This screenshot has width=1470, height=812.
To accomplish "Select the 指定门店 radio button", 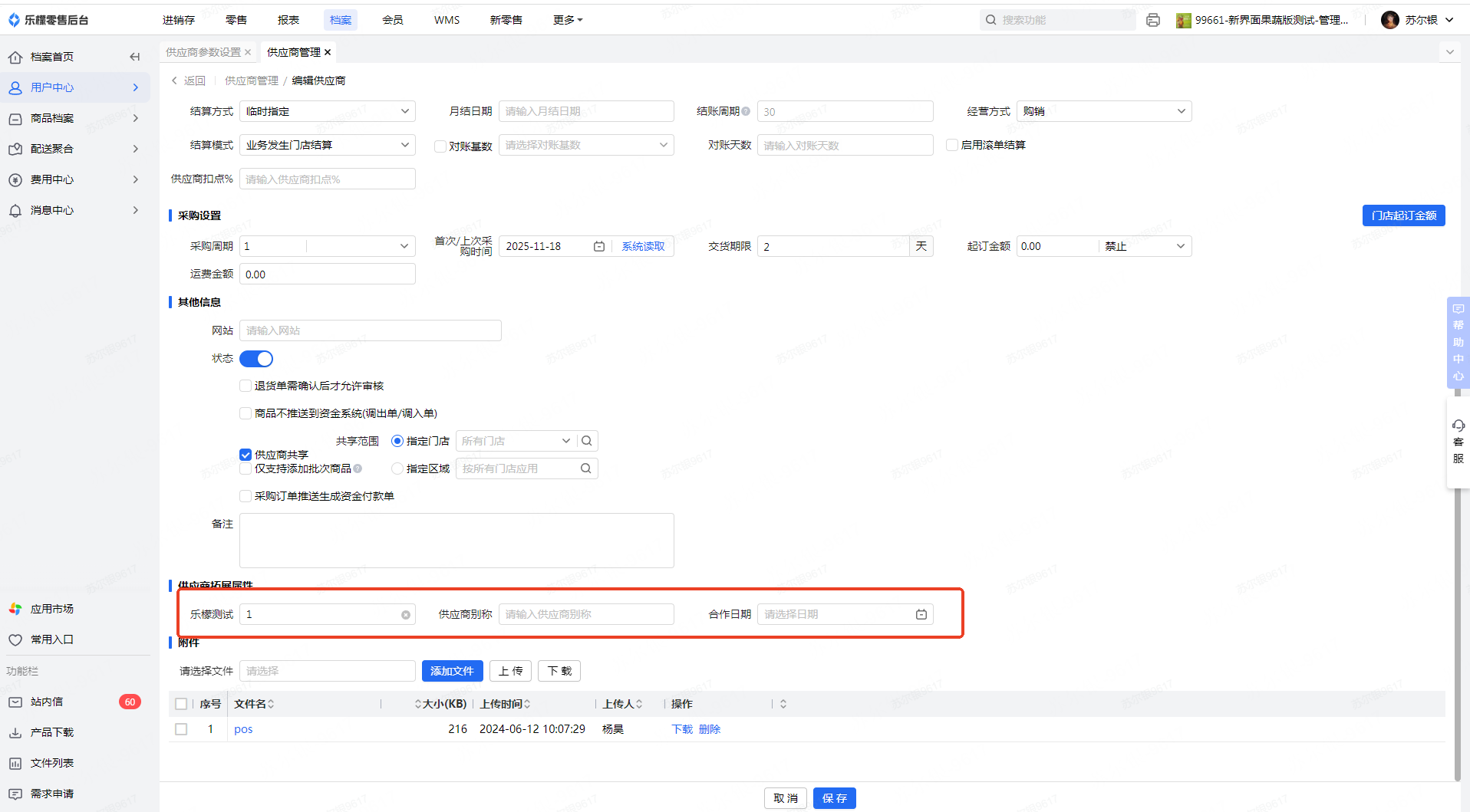I will point(397,441).
